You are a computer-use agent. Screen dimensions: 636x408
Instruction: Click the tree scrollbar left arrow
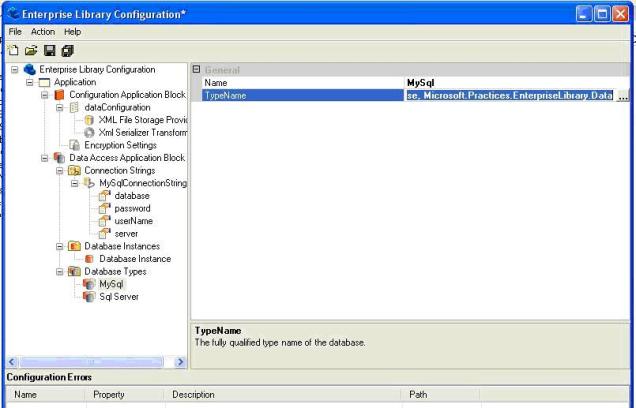(12, 362)
